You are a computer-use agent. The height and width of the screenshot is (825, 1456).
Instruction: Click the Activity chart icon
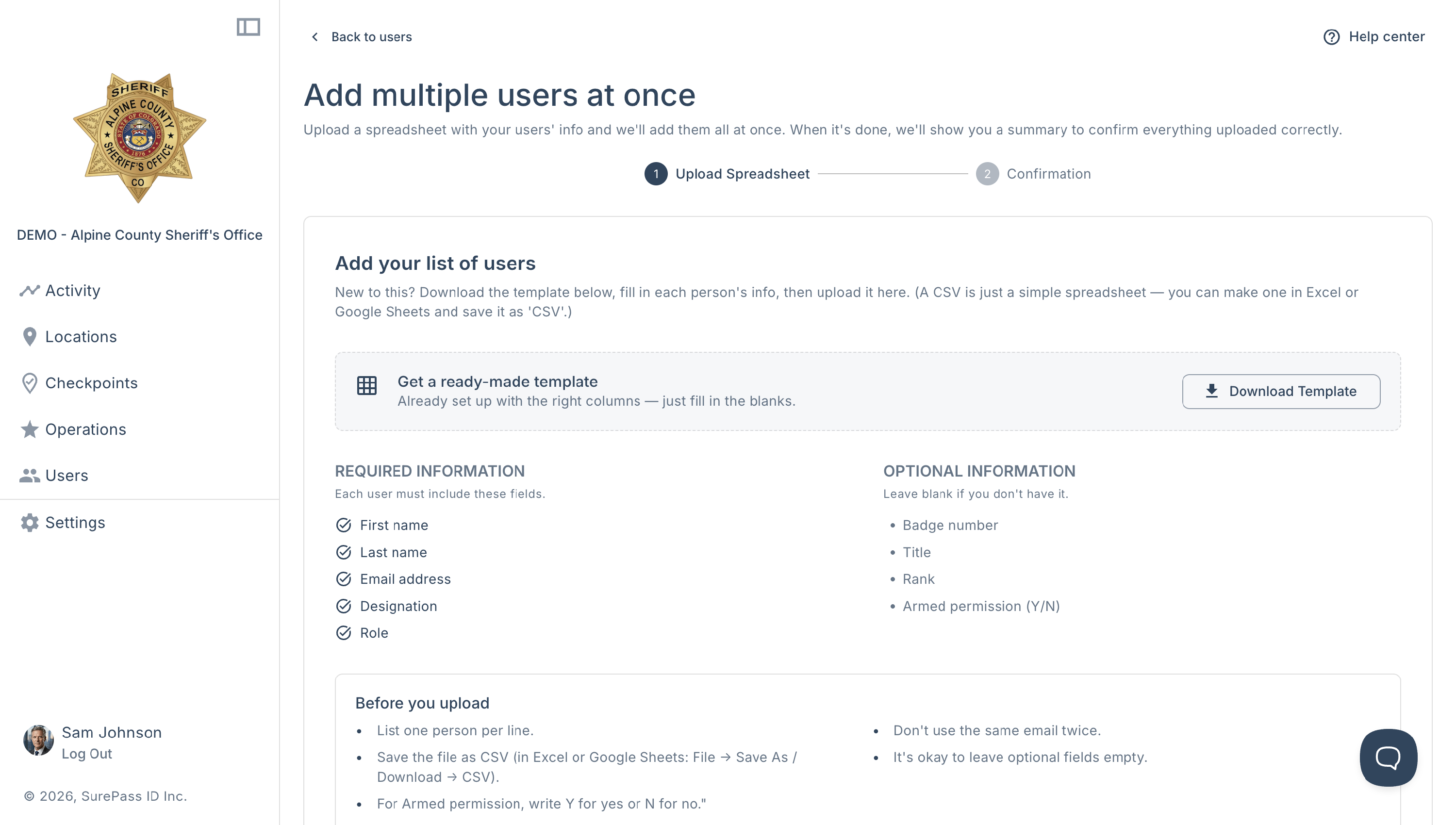click(30, 291)
